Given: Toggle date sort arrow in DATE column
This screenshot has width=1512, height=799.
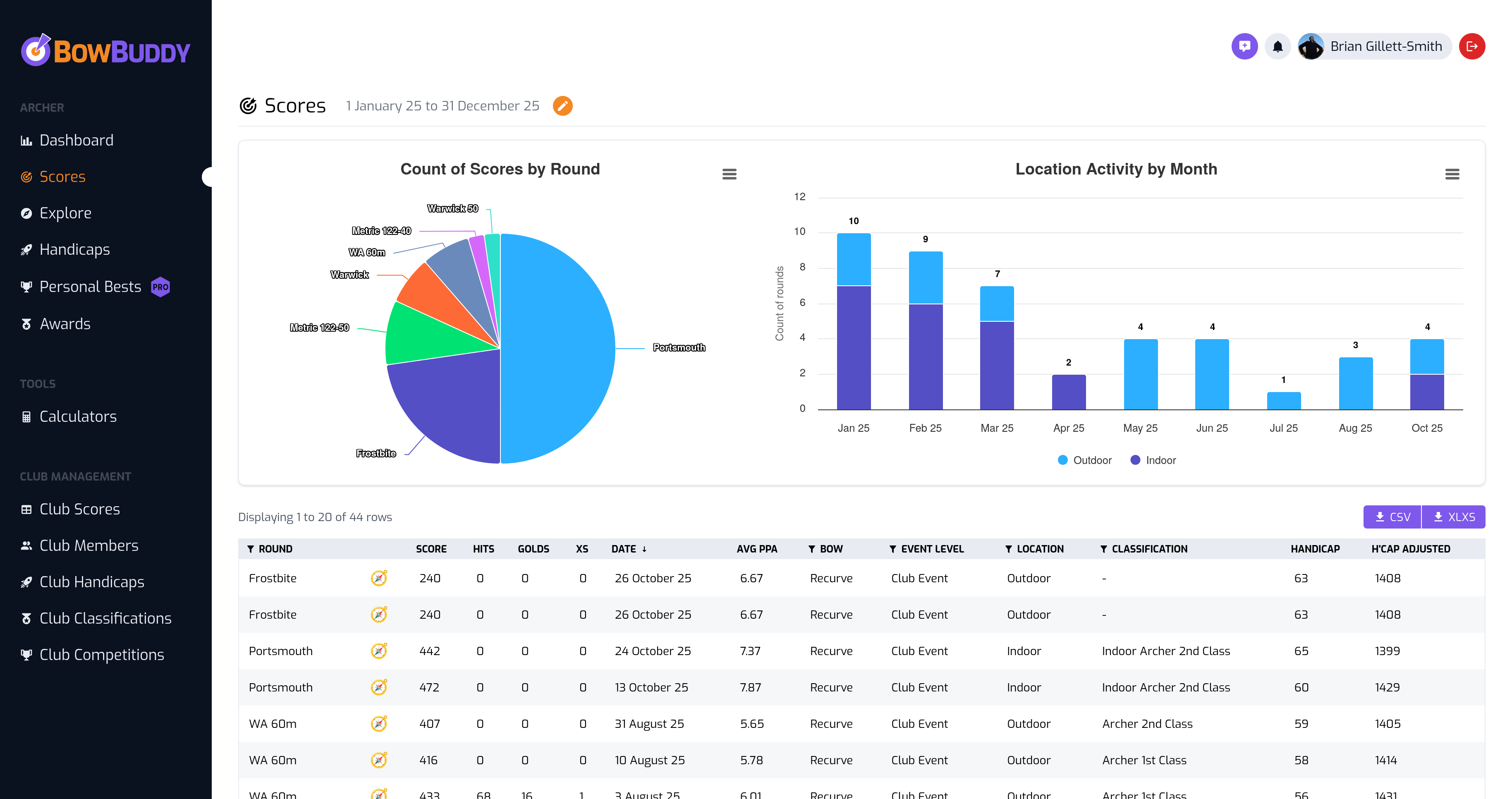Looking at the screenshot, I should 644,549.
